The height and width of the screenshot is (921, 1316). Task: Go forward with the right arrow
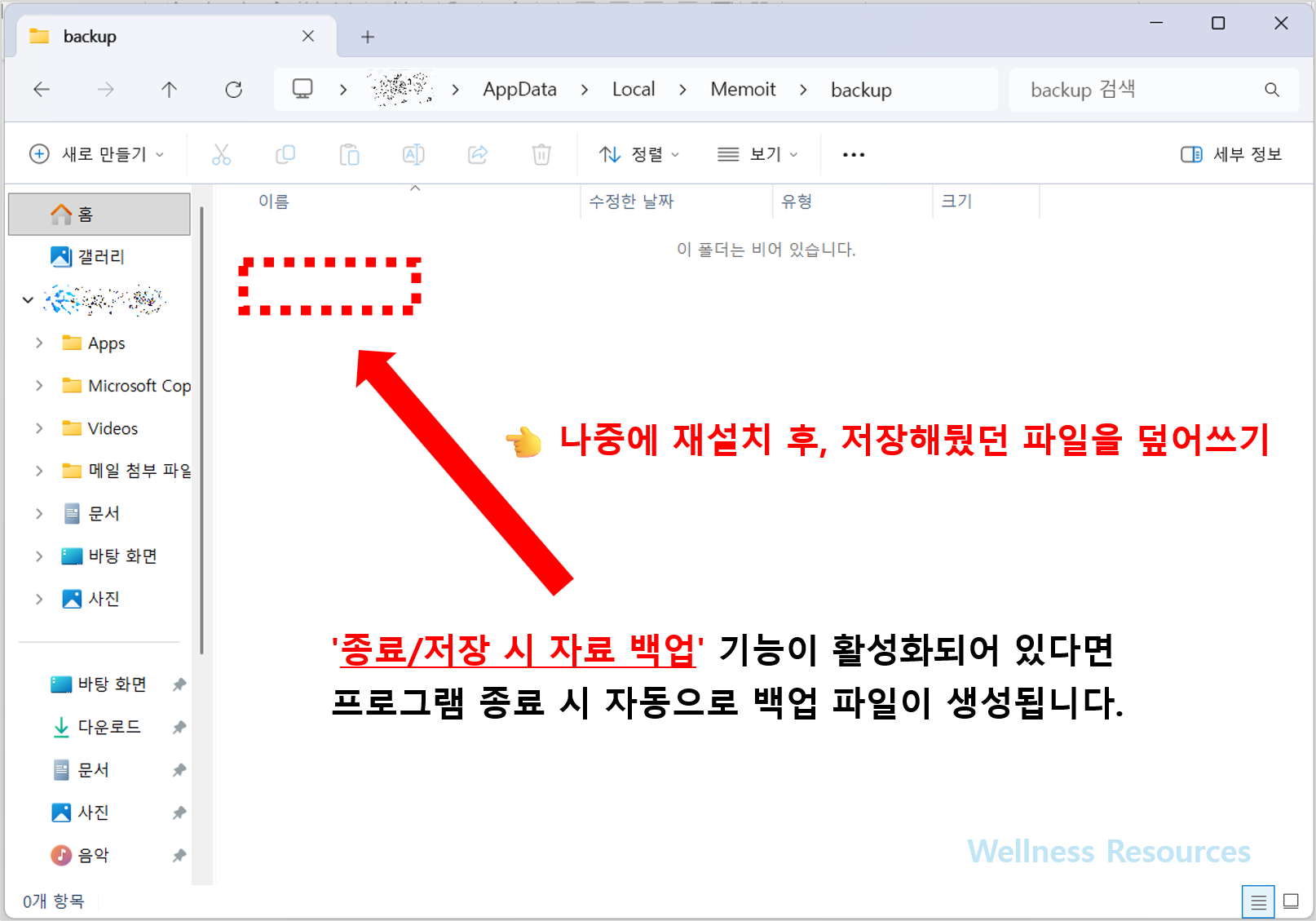[x=105, y=90]
